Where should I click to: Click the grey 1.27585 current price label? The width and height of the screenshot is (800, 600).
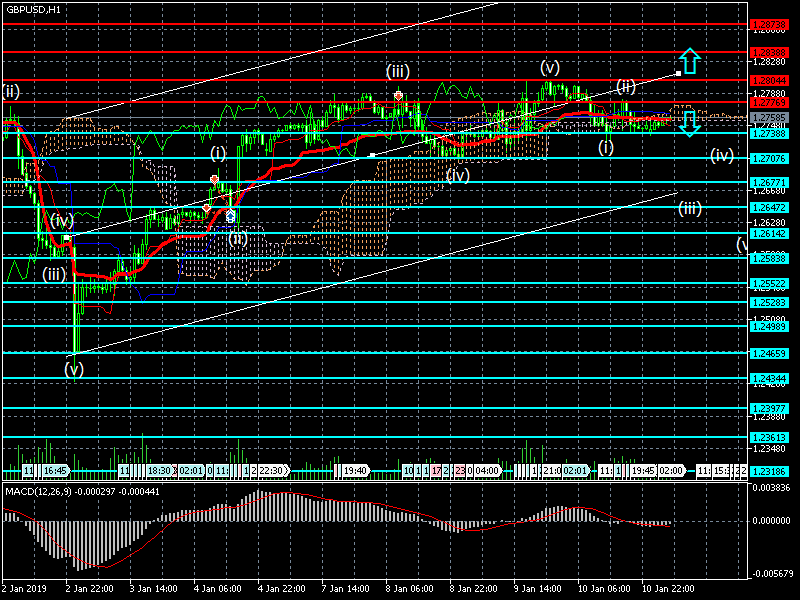click(x=770, y=118)
